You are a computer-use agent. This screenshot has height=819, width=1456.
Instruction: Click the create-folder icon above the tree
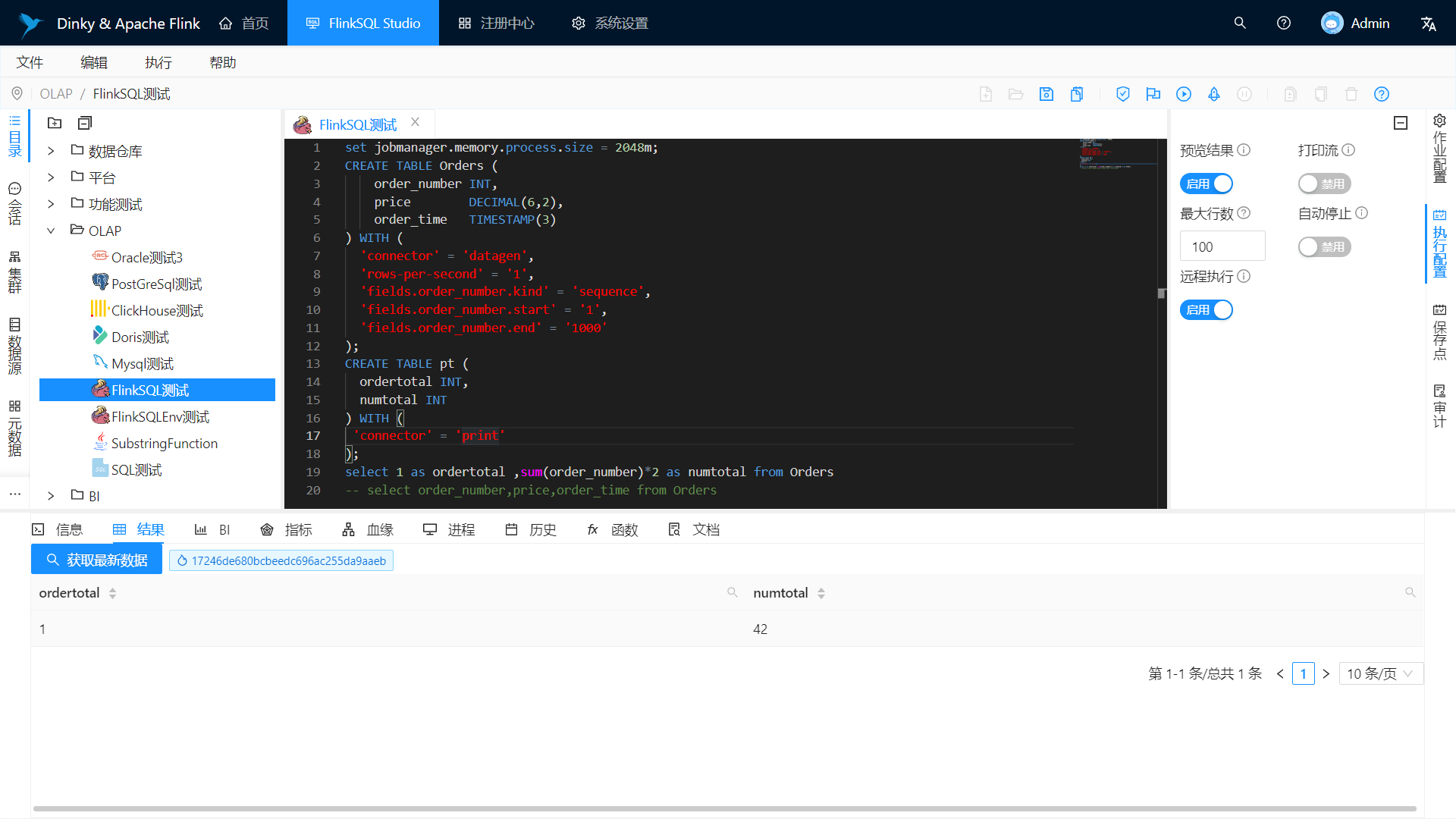coord(55,123)
